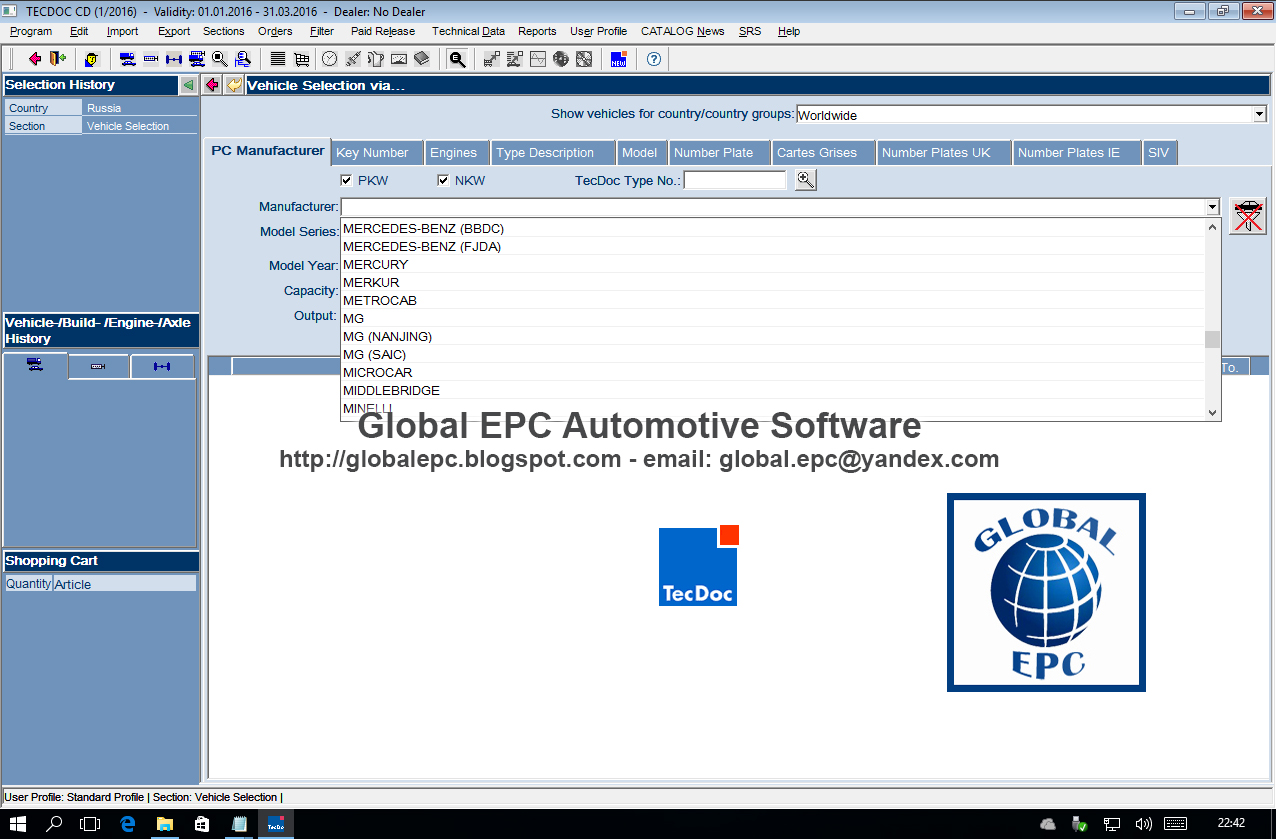Switch to the Number Plates UK tab
This screenshot has height=839, width=1276.
[x=936, y=153]
